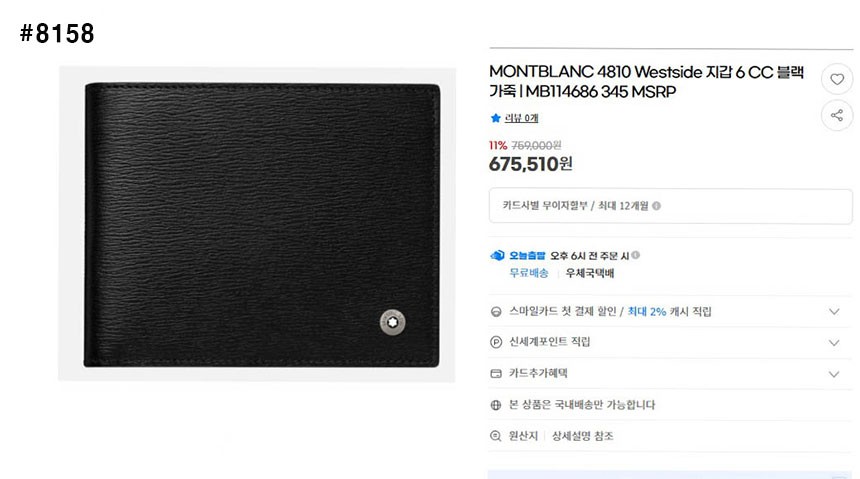Viewport: 860px width, 479px height.
Task: Click the 카드사별 무이자할부 box
Action: [670, 206]
